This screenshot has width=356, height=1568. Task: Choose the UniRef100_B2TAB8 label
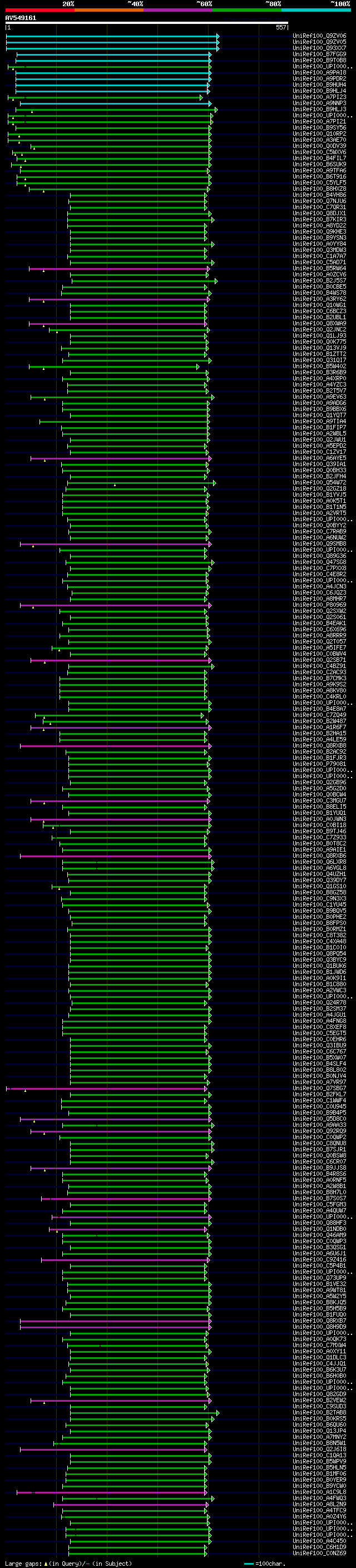pos(319,1412)
